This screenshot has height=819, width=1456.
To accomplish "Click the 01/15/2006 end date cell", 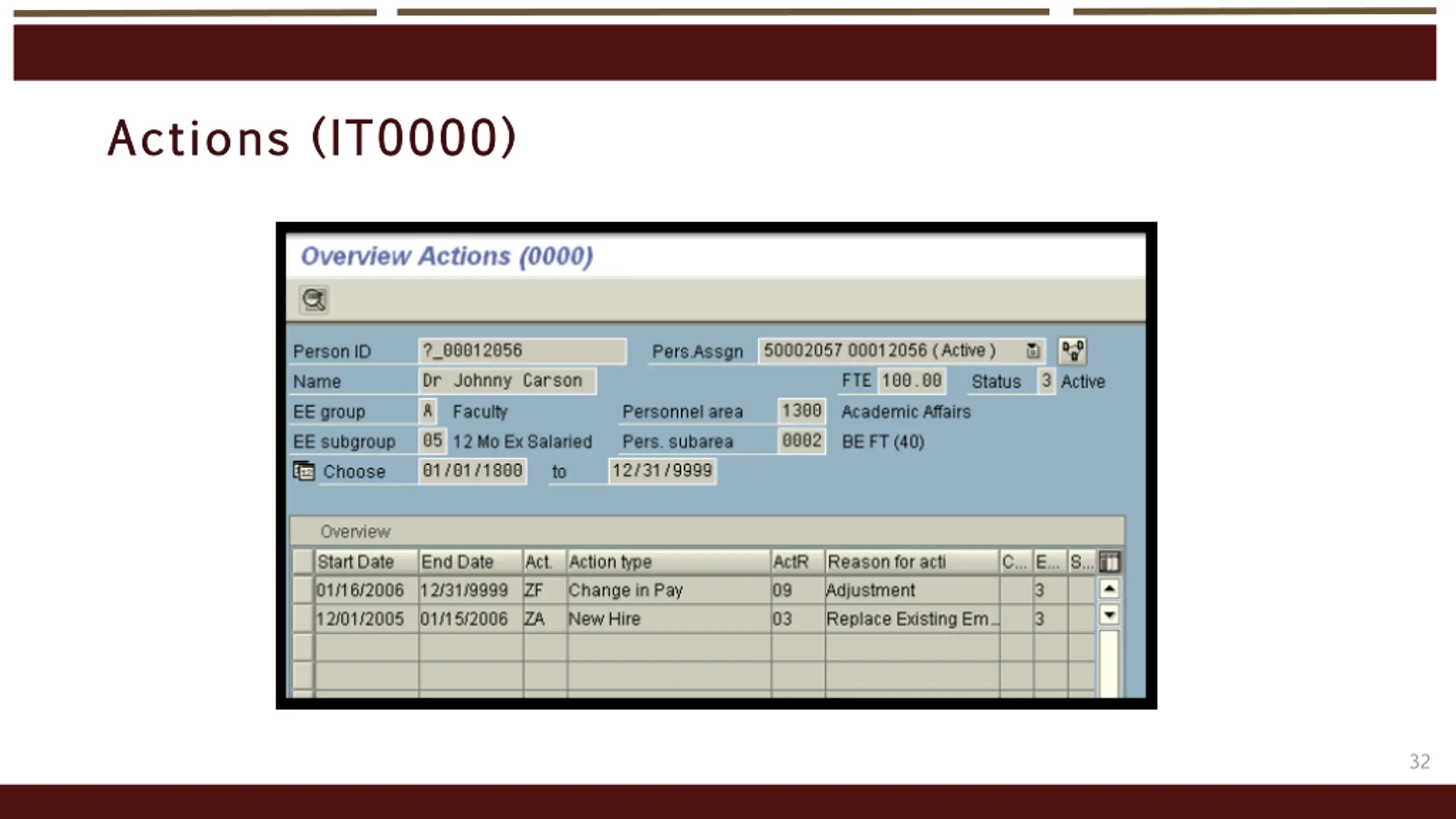I will (x=471, y=619).
